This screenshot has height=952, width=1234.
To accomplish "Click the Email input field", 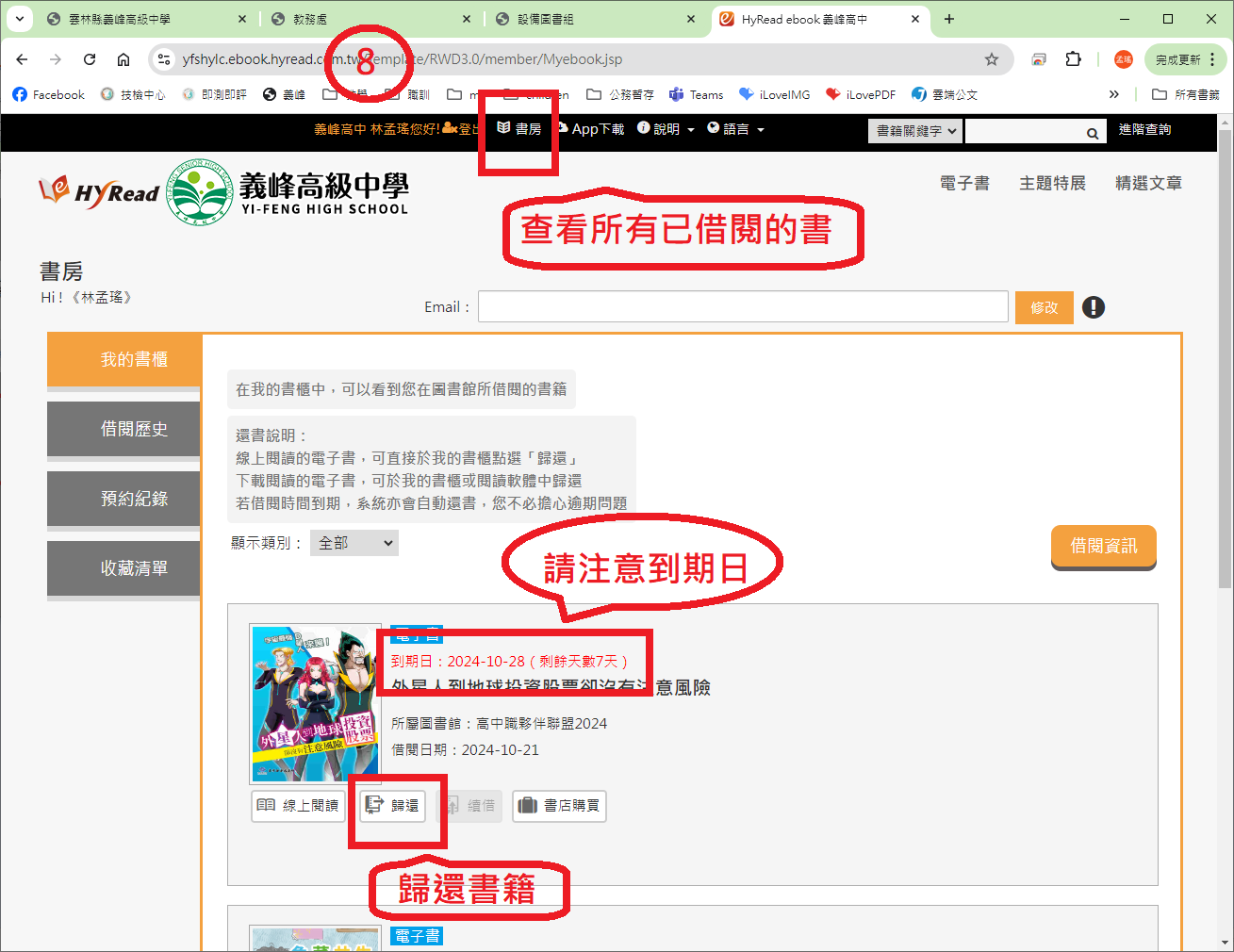I will (743, 307).
